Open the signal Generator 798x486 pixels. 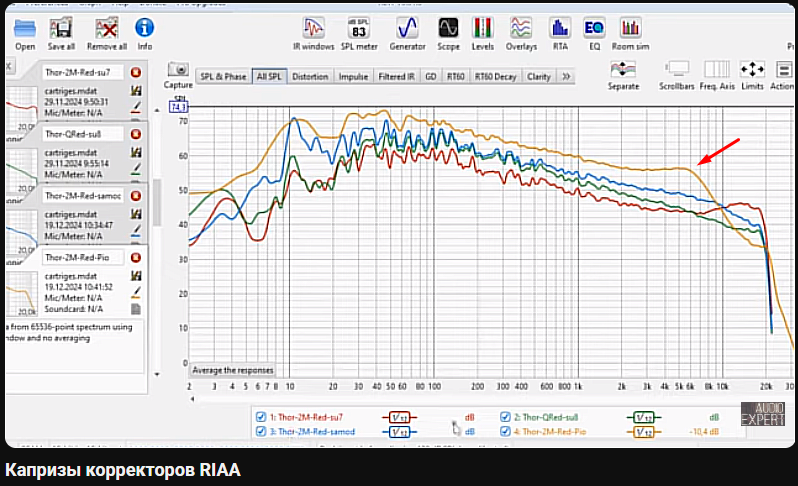[x=407, y=28]
